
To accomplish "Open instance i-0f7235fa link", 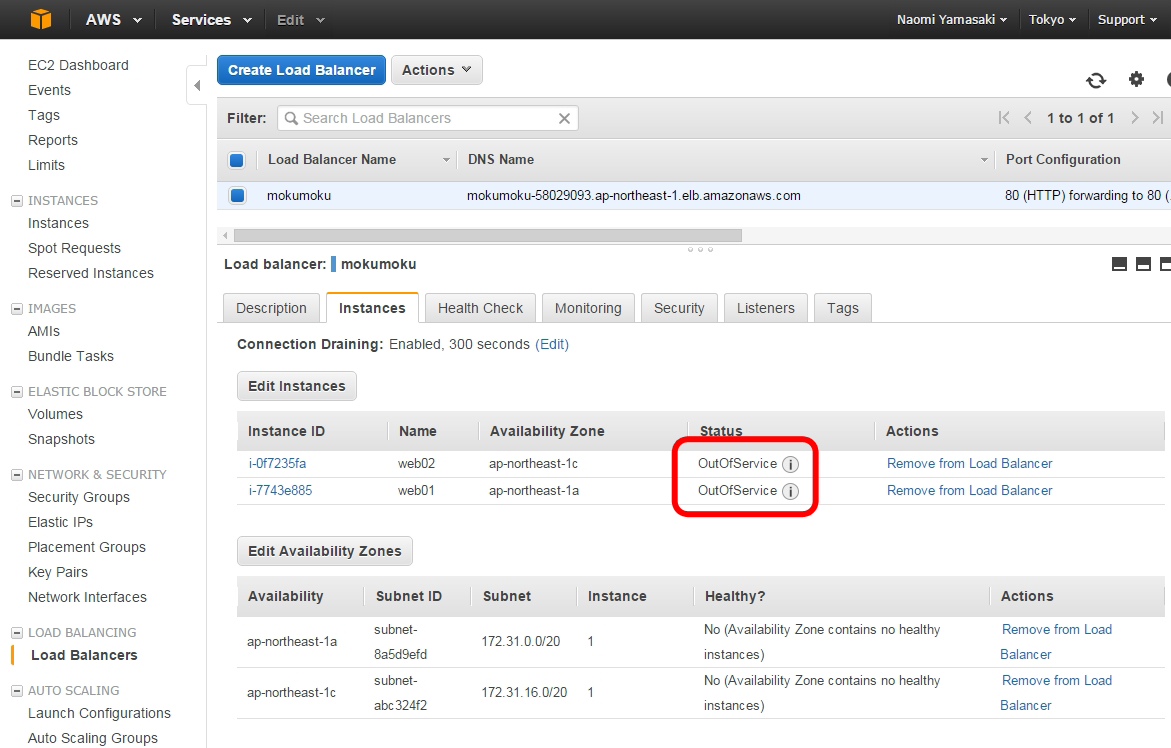I will [277, 464].
